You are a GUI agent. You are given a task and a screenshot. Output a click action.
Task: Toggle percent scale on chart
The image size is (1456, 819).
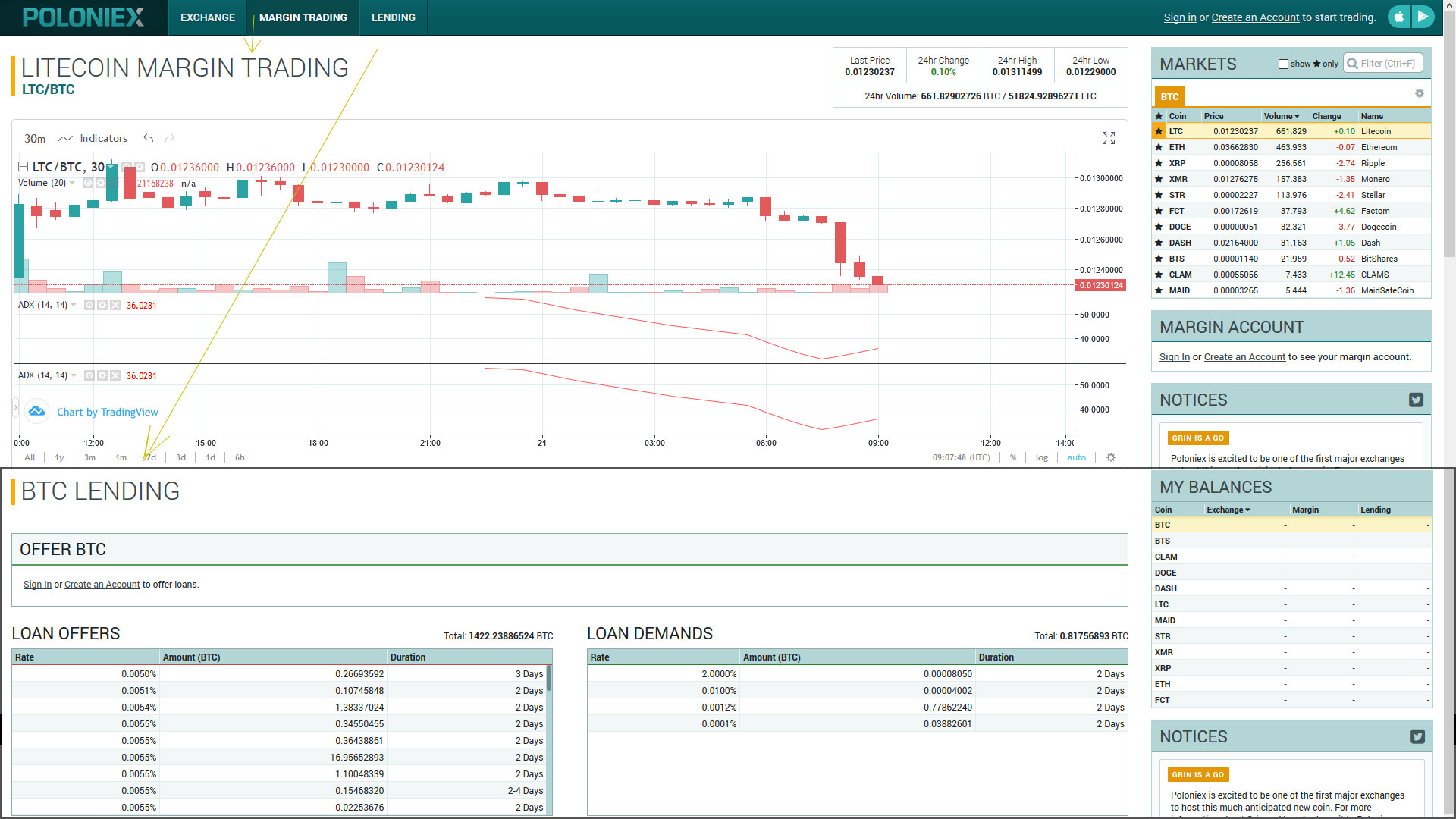click(x=1012, y=457)
